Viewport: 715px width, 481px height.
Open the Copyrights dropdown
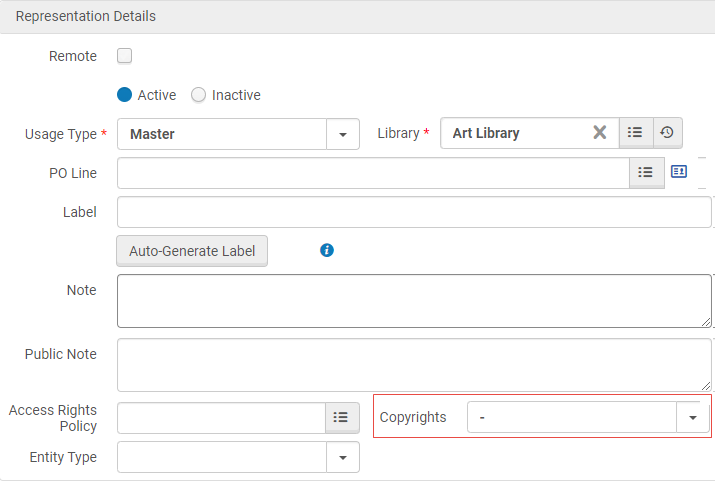click(692, 418)
